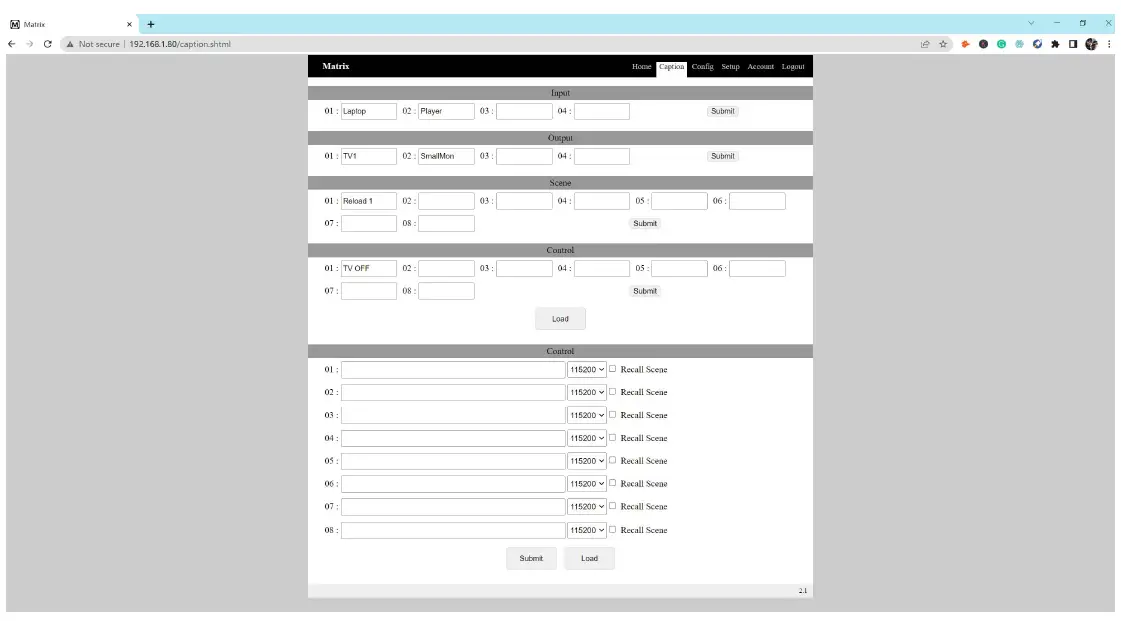The height and width of the screenshot is (621, 1121).
Task: Enable Recall Scene for control 03
Action: 613,414
